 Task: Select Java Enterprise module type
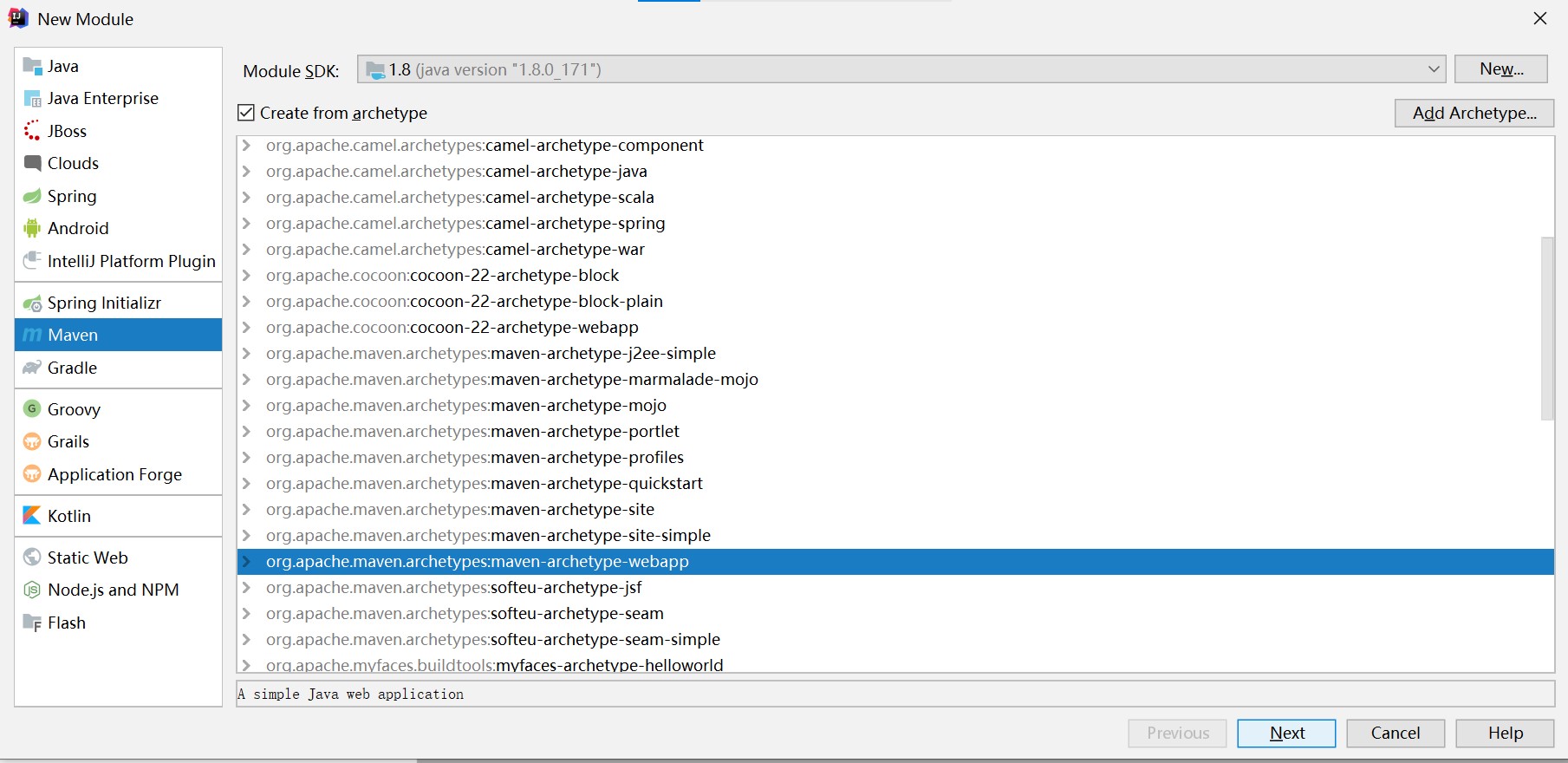click(x=118, y=99)
